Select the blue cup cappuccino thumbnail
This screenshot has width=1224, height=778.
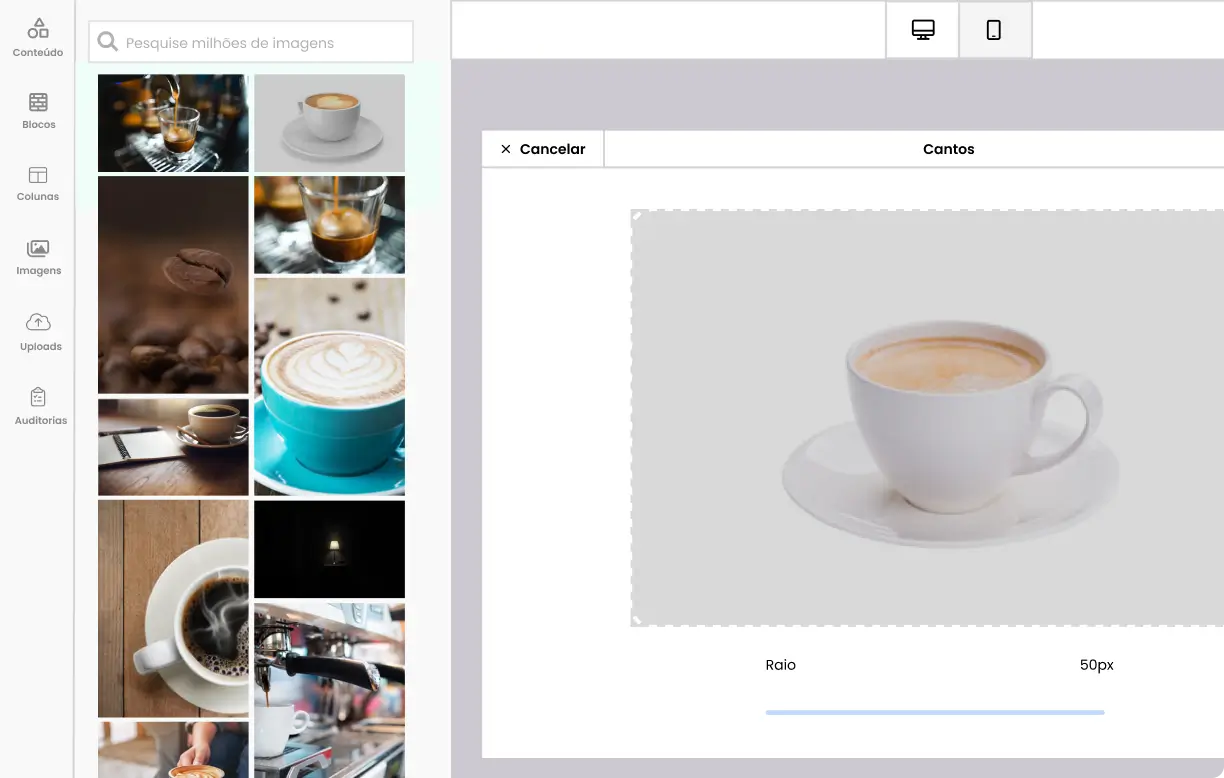click(x=329, y=386)
